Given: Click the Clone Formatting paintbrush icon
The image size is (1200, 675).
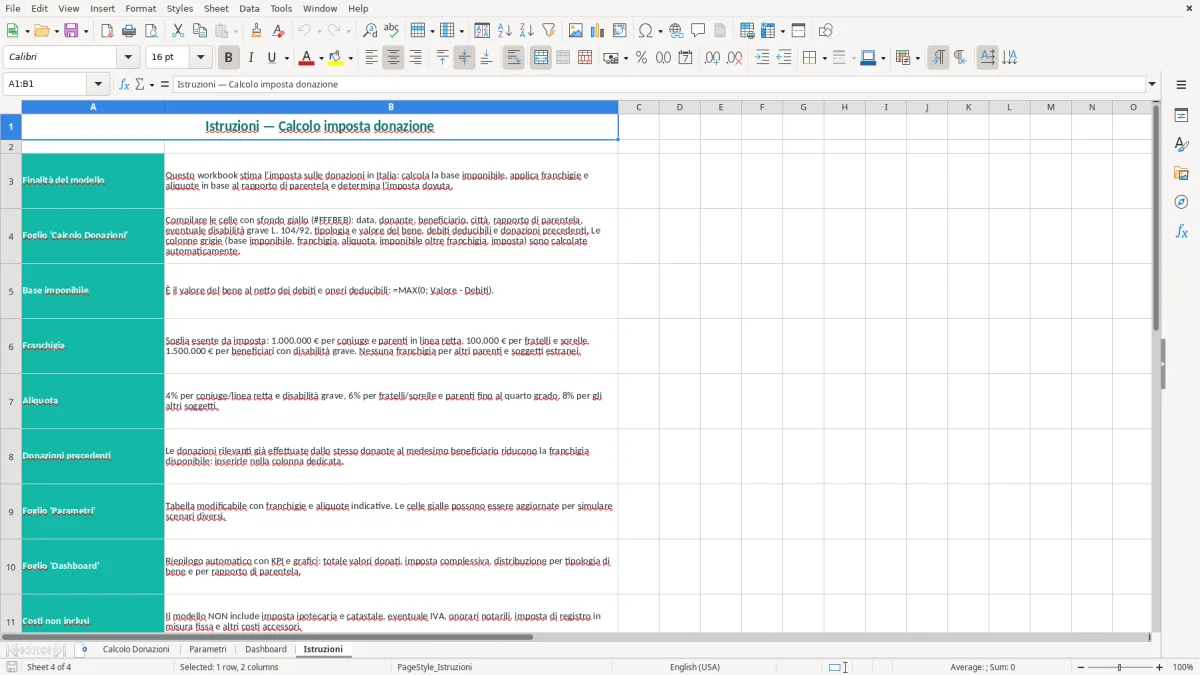Looking at the screenshot, I should pos(257,31).
